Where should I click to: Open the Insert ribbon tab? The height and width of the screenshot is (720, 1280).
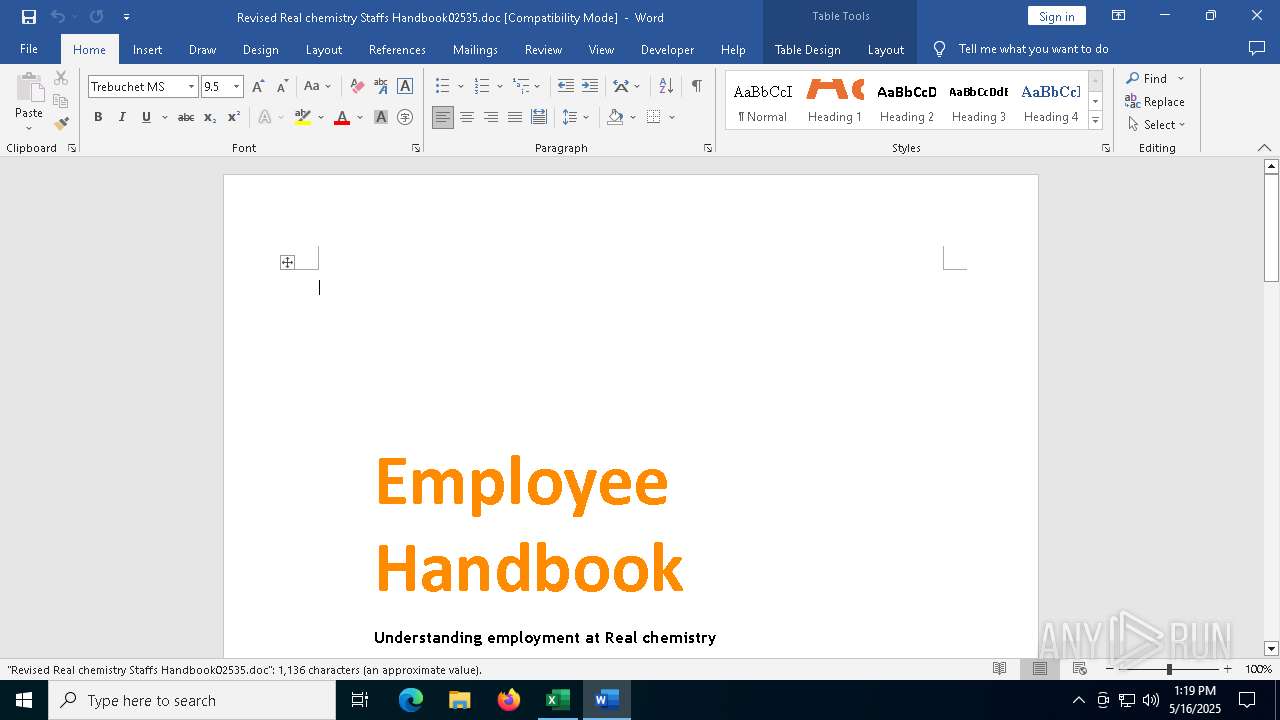tap(147, 49)
